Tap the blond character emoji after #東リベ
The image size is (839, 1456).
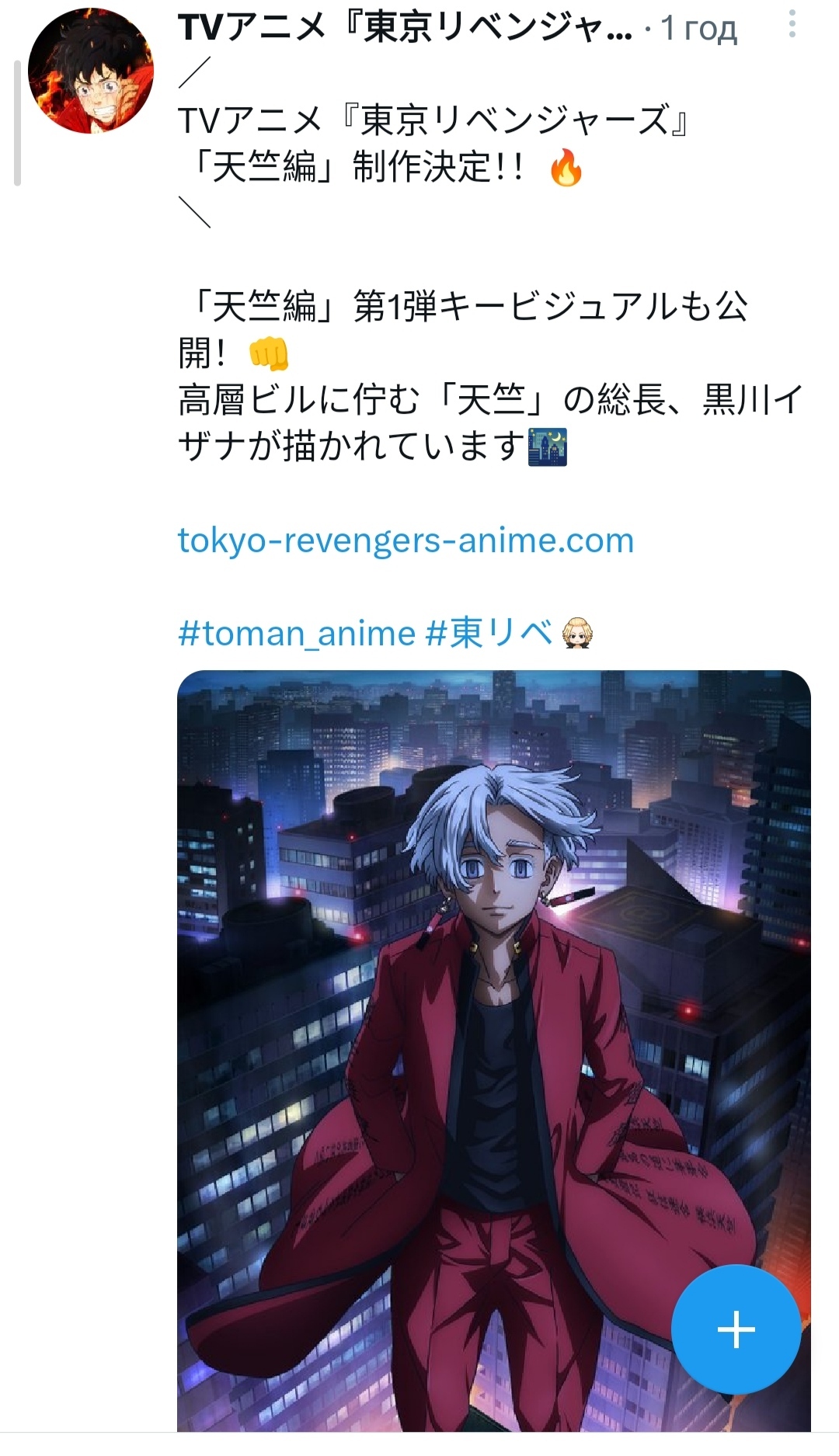click(x=576, y=633)
